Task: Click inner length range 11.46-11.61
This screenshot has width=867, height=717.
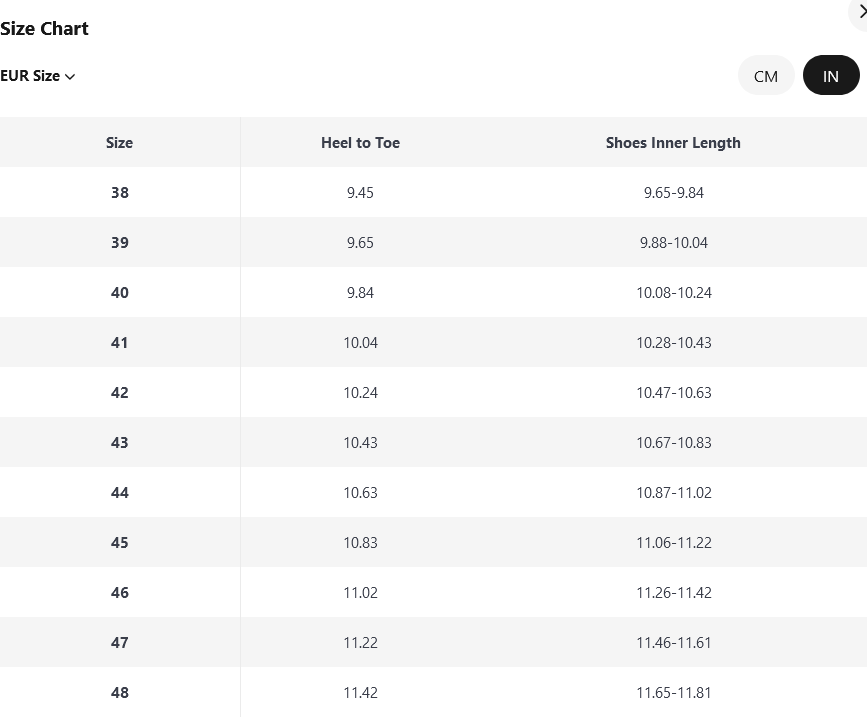Action: pos(673,643)
